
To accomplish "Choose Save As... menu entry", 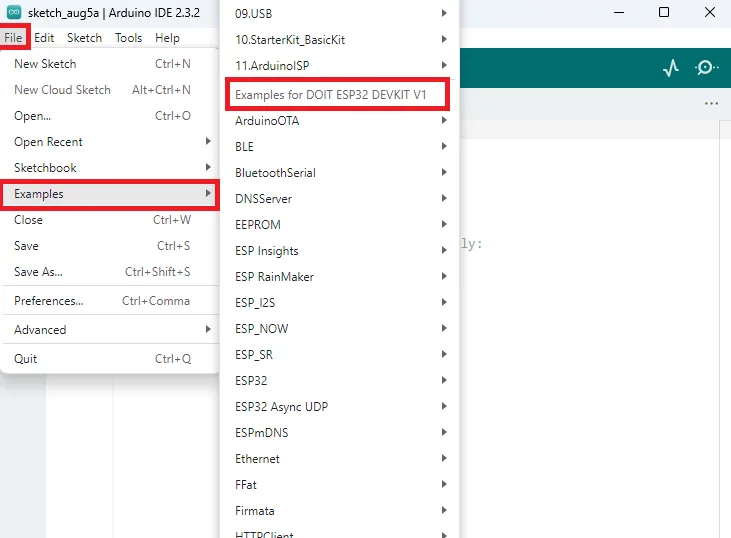I will pos(110,272).
